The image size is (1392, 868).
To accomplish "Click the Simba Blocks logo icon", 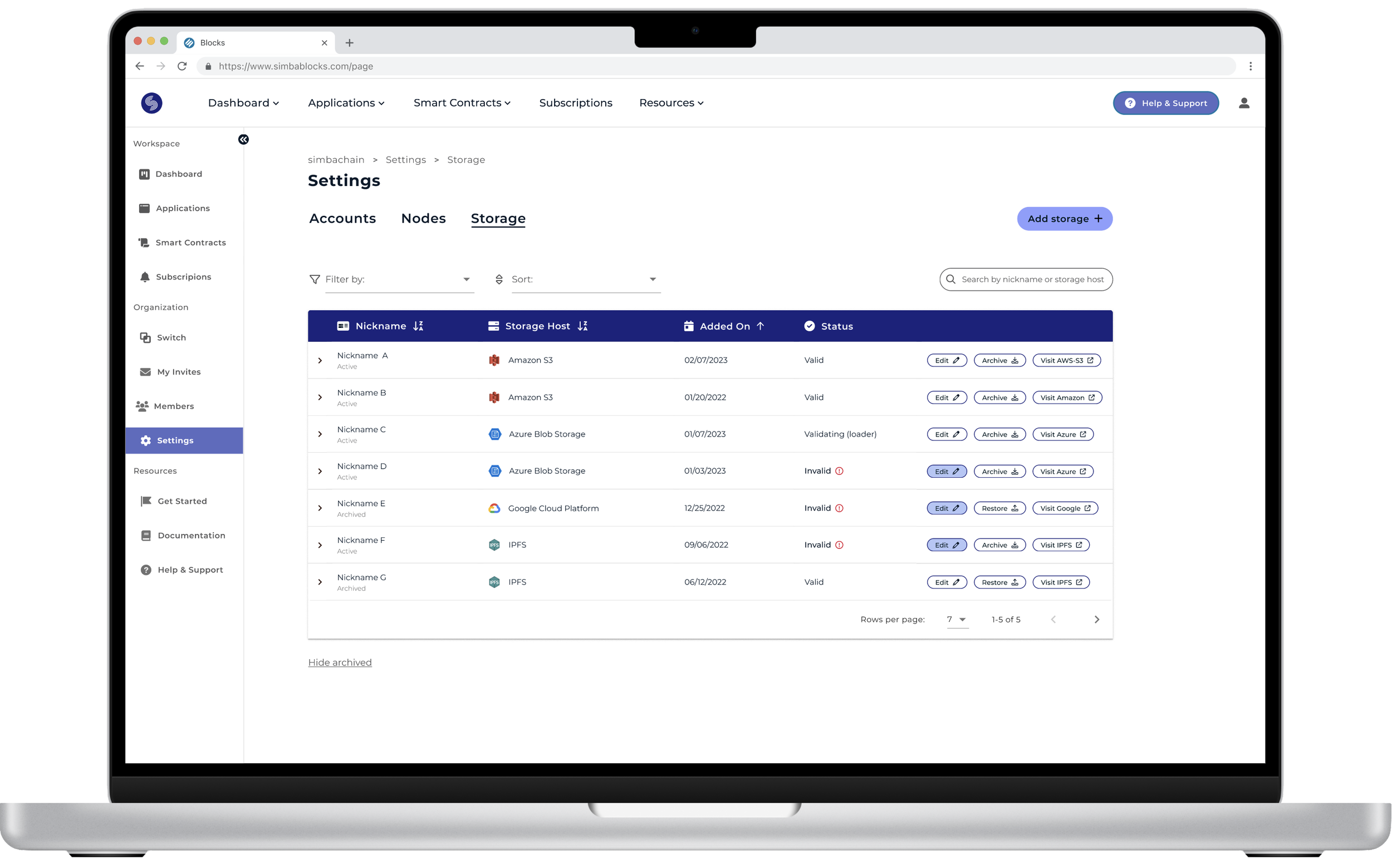I will pos(151,104).
